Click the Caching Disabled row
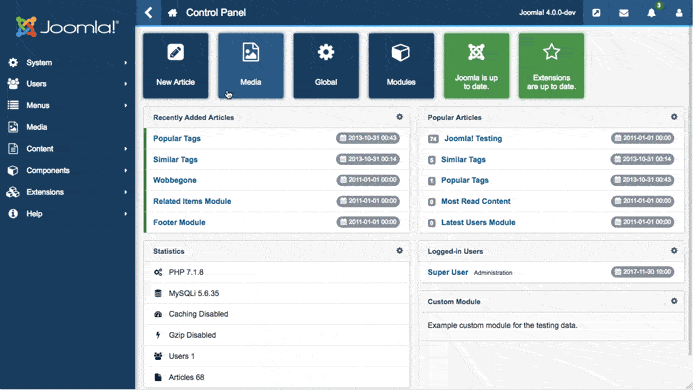This screenshot has height=390, width=693. pos(277,314)
